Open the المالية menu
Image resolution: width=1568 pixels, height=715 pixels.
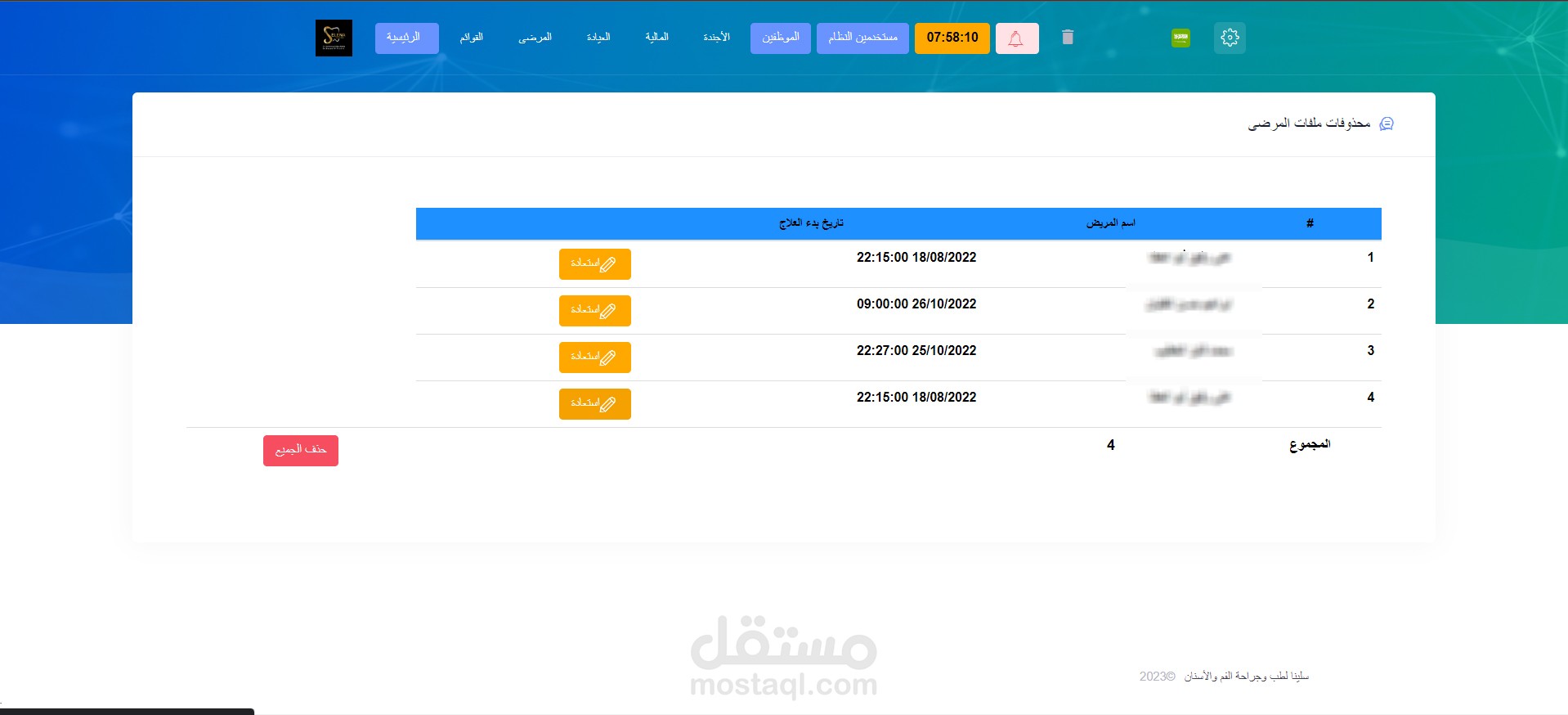coord(657,38)
